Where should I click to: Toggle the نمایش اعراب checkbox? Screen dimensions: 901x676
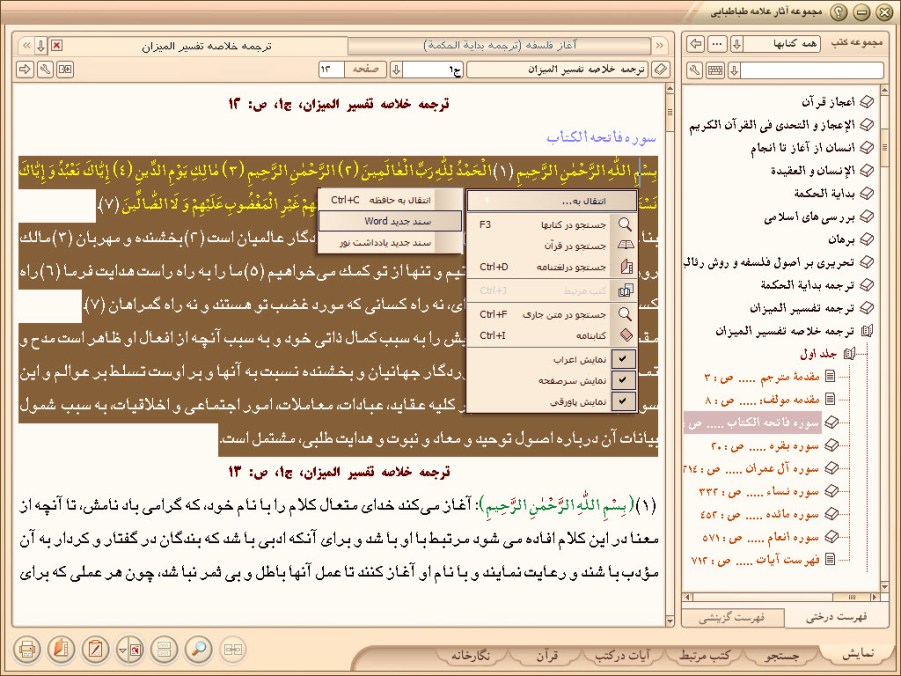623,359
